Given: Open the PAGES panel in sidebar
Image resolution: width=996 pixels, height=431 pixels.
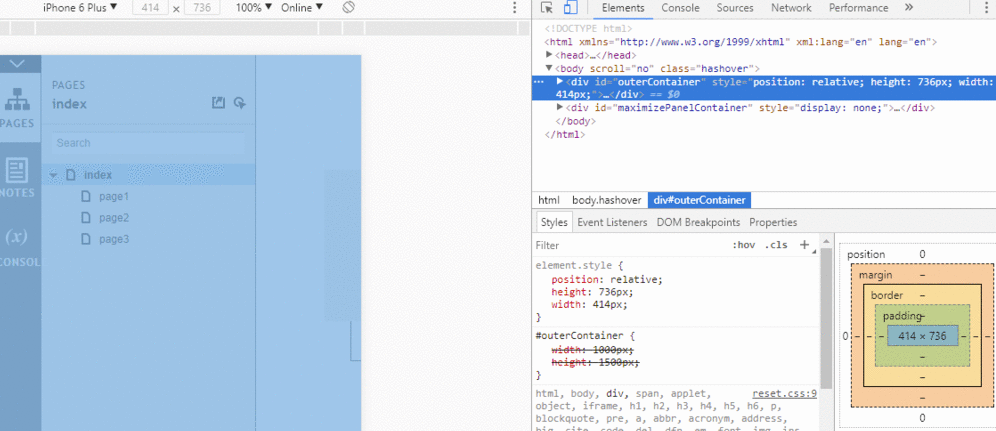Looking at the screenshot, I should coord(17,108).
